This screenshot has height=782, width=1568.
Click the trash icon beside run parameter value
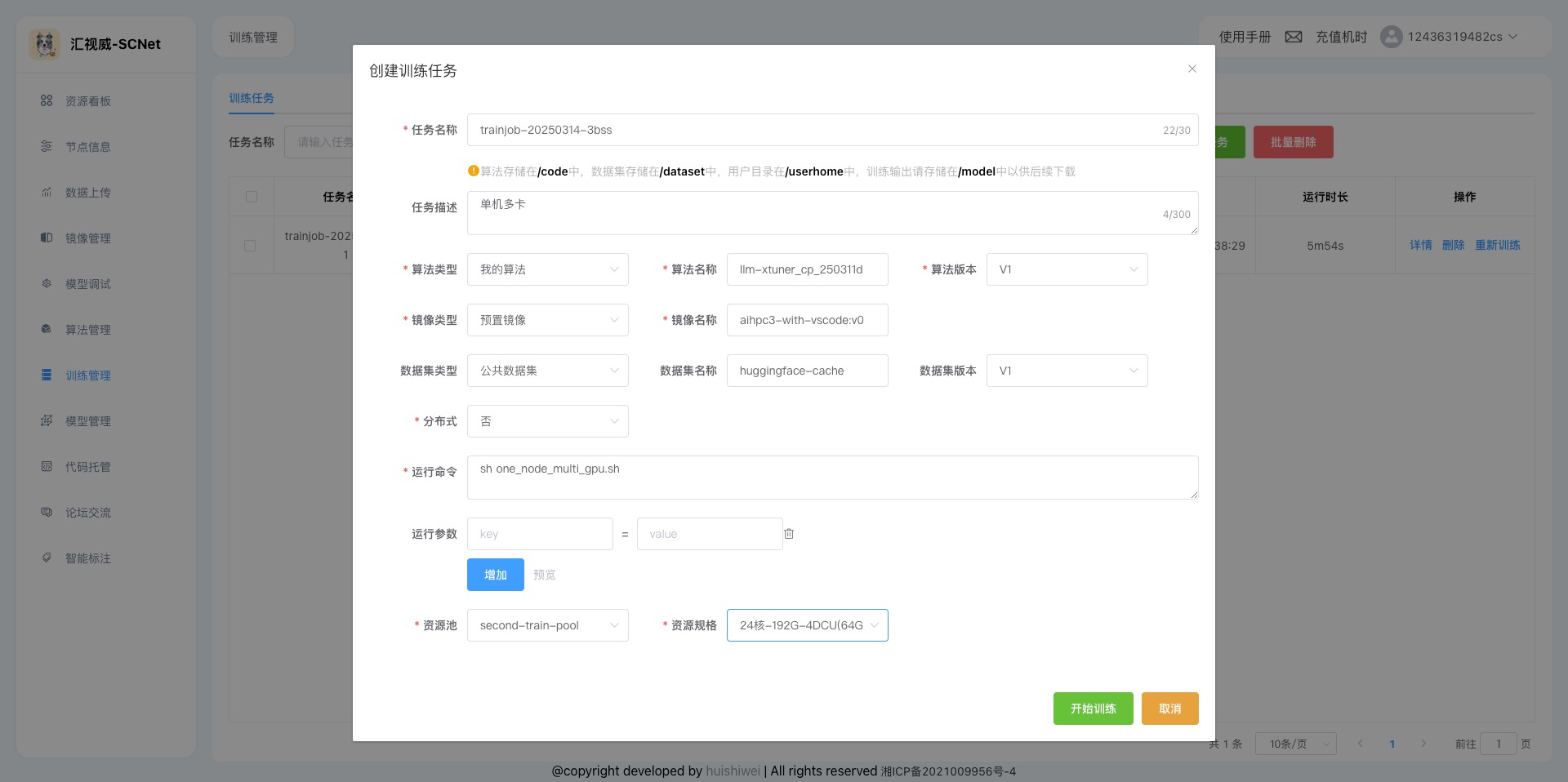pos(789,534)
